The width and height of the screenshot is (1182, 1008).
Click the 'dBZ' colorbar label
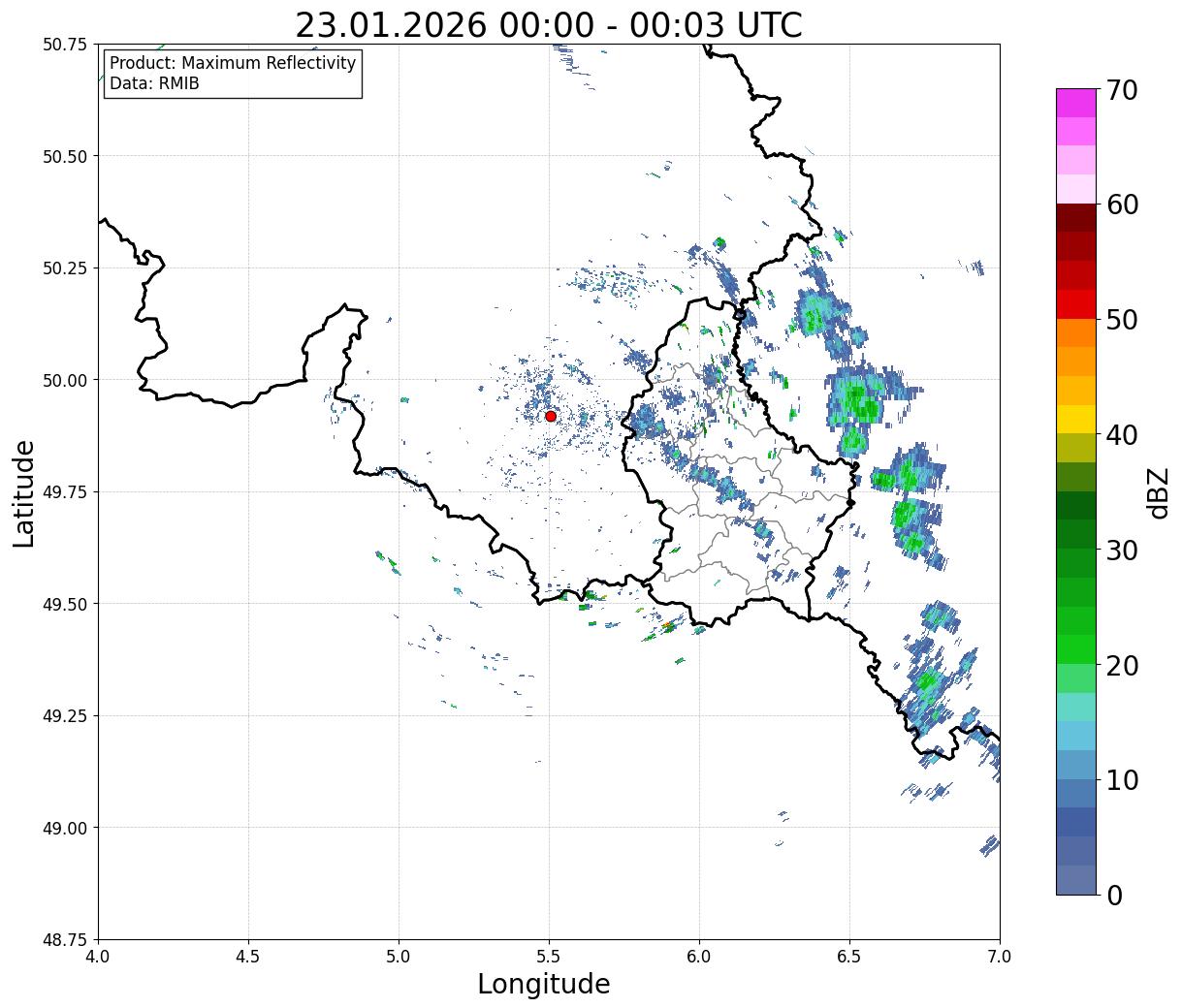tap(1159, 492)
